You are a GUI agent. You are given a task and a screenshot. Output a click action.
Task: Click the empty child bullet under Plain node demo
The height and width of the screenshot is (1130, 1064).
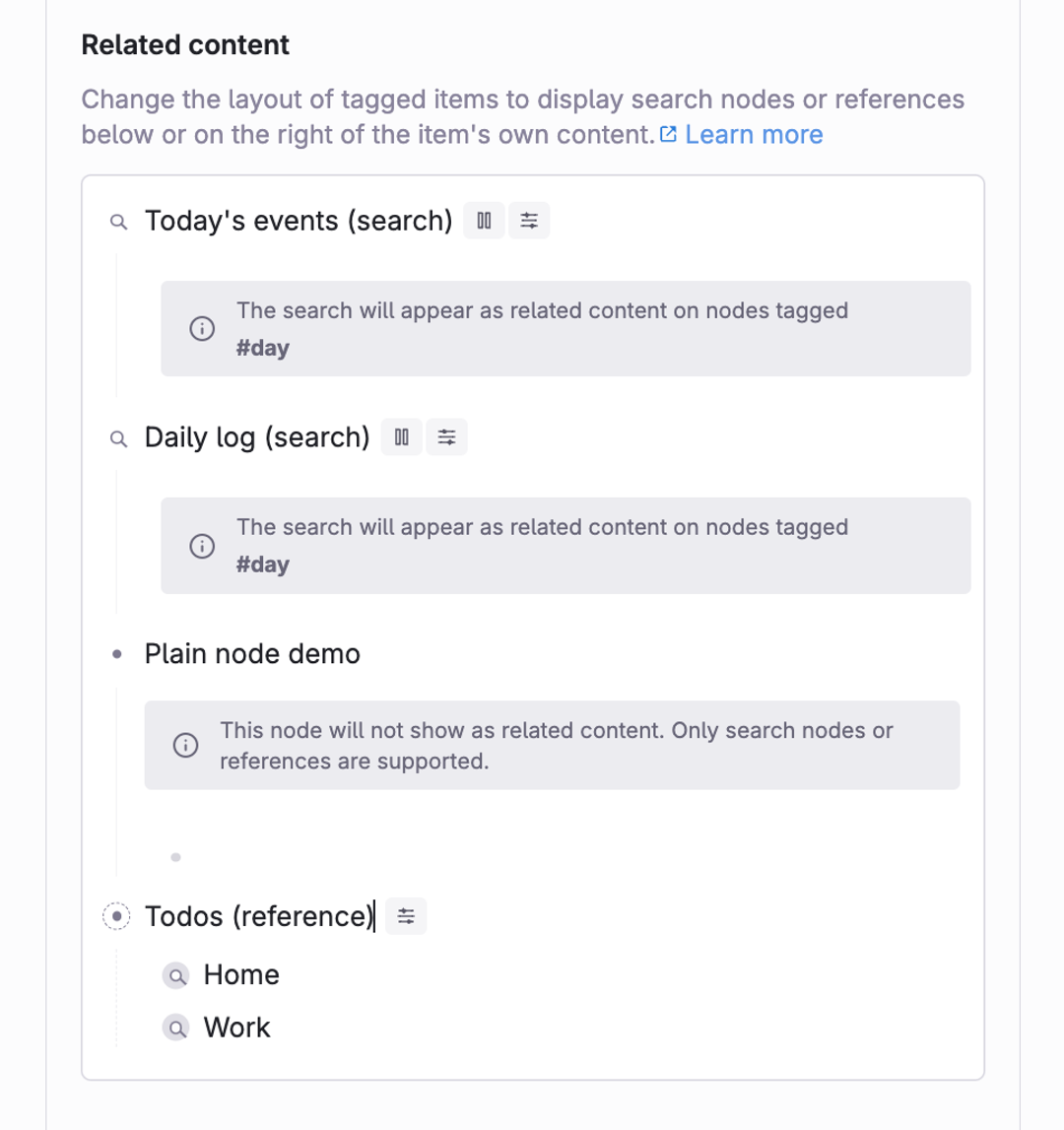click(x=175, y=857)
